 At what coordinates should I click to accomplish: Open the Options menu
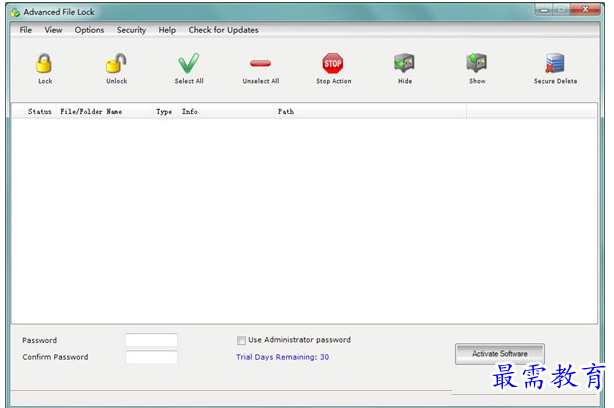(x=89, y=30)
